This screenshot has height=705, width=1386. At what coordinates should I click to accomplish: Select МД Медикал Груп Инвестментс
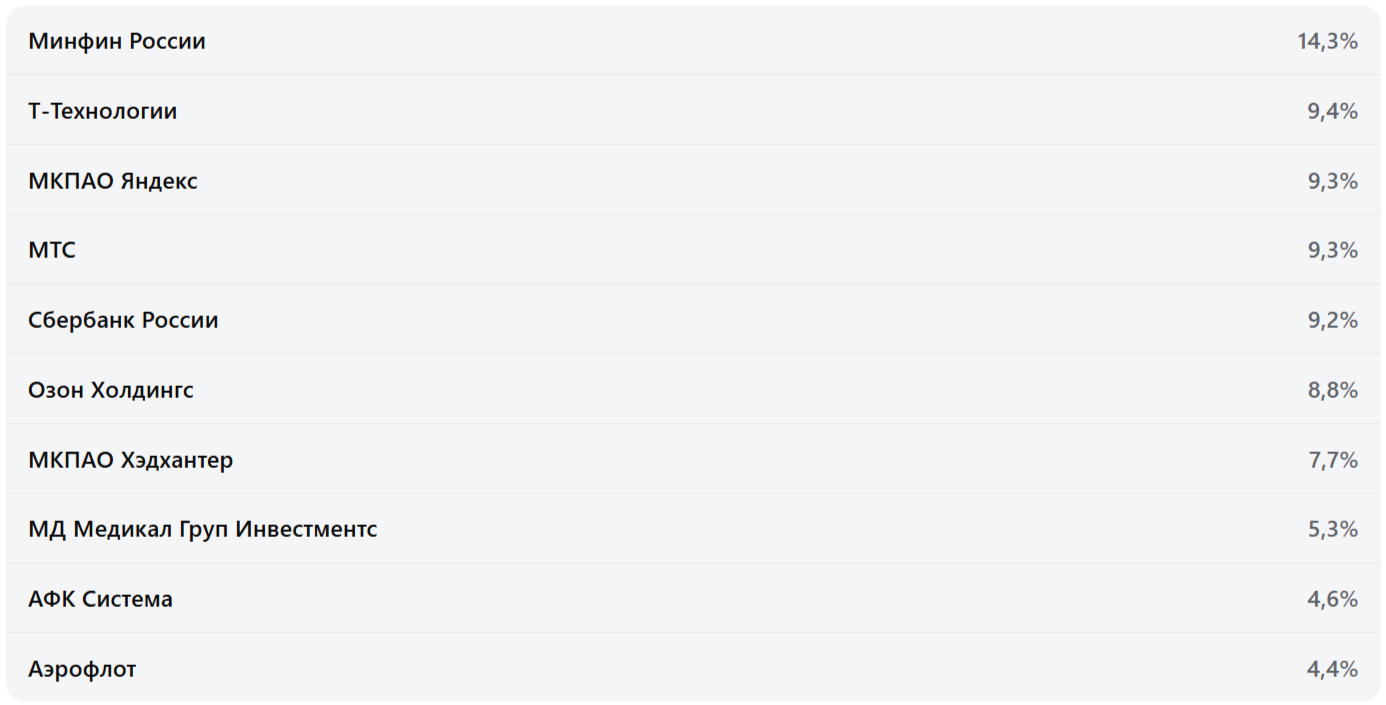point(203,529)
